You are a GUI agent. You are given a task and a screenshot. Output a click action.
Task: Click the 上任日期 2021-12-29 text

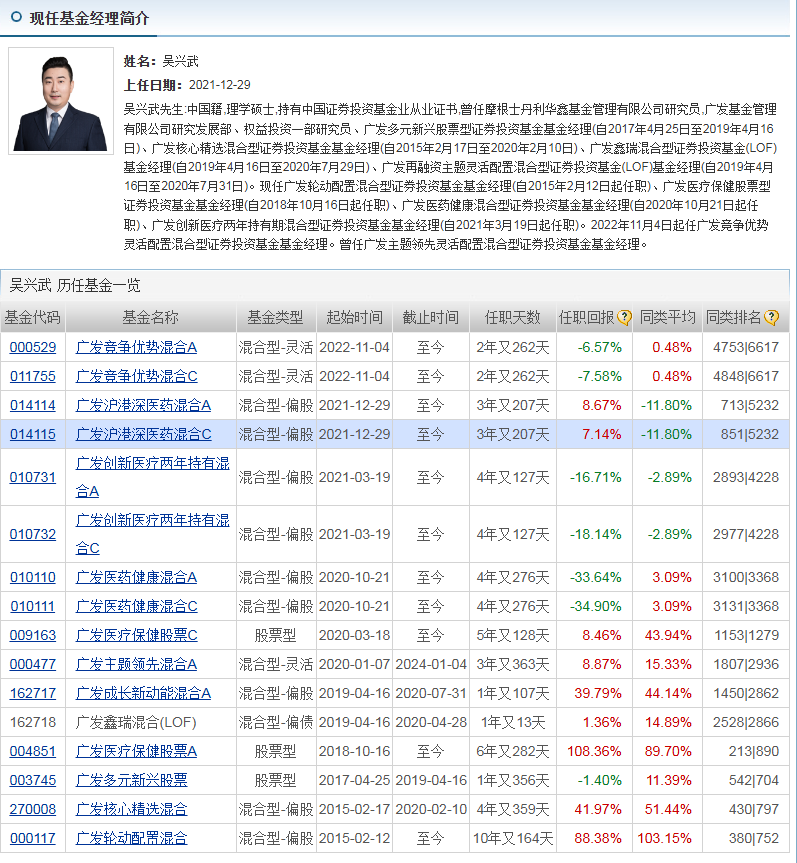[187, 85]
